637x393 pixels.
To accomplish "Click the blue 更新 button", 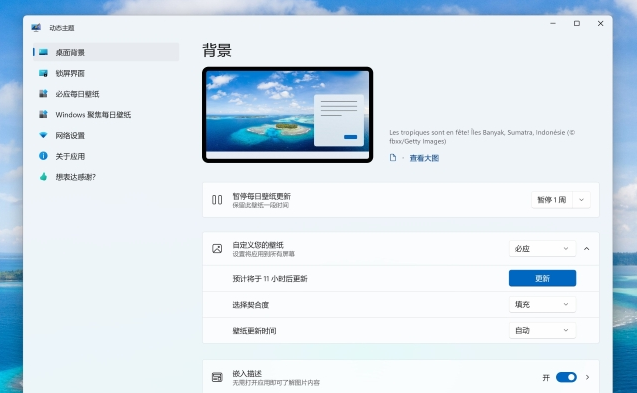I will click(x=542, y=278).
